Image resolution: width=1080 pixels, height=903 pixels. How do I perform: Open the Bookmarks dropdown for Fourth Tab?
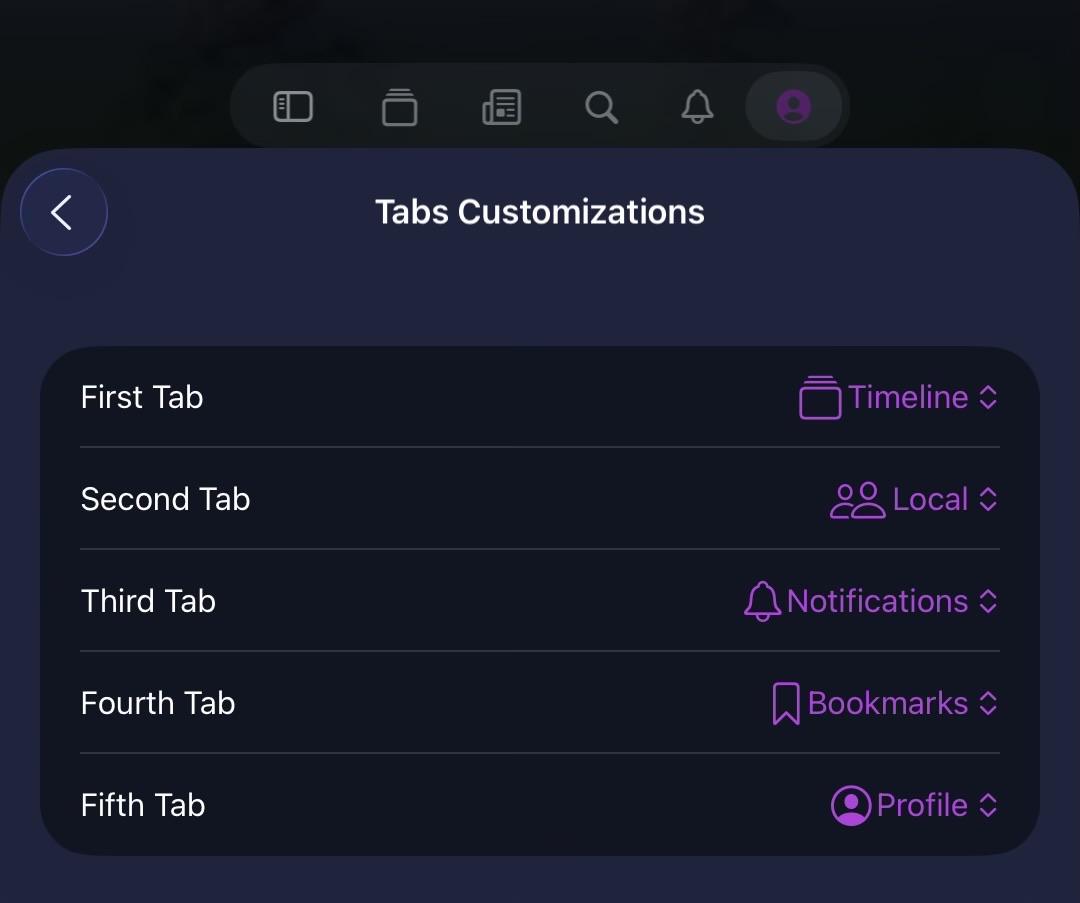[885, 703]
